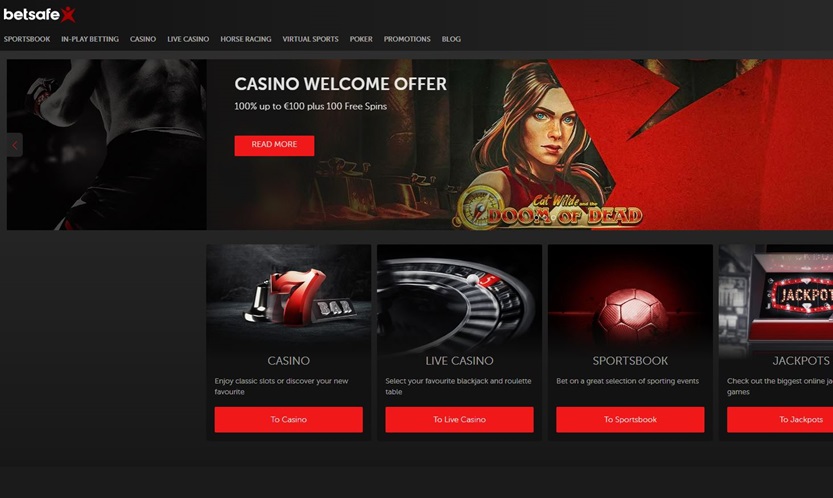The image size is (833, 498).
Task: Go to Horse Racing section
Action: (x=245, y=39)
